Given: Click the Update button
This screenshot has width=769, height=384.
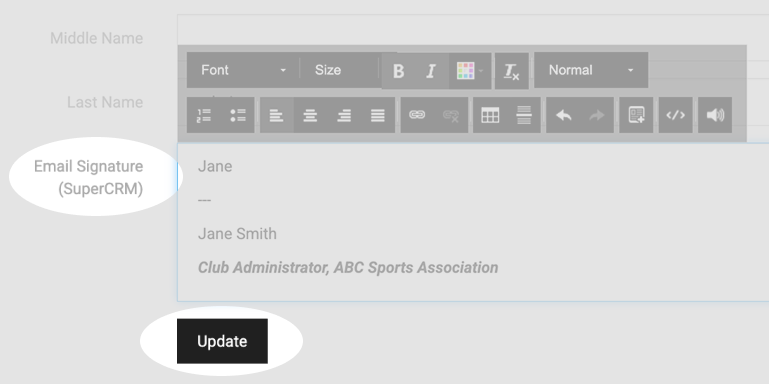Looking at the screenshot, I should [x=222, y=341].
